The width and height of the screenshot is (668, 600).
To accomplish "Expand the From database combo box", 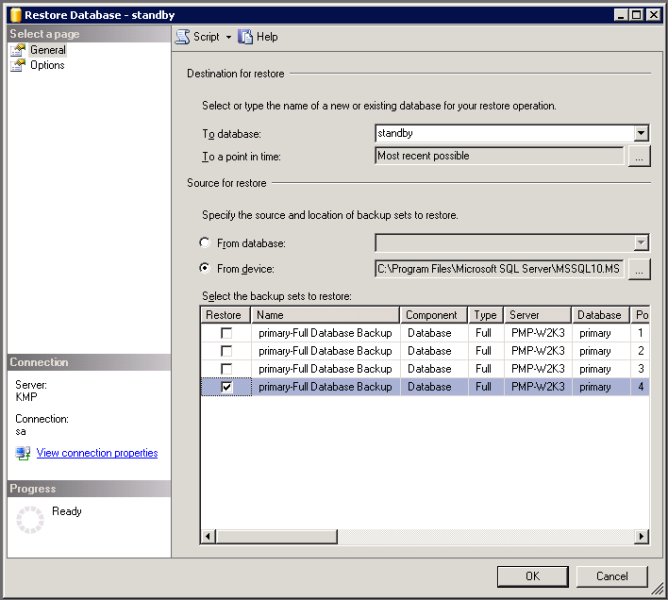I will click(x=512, y=243).
